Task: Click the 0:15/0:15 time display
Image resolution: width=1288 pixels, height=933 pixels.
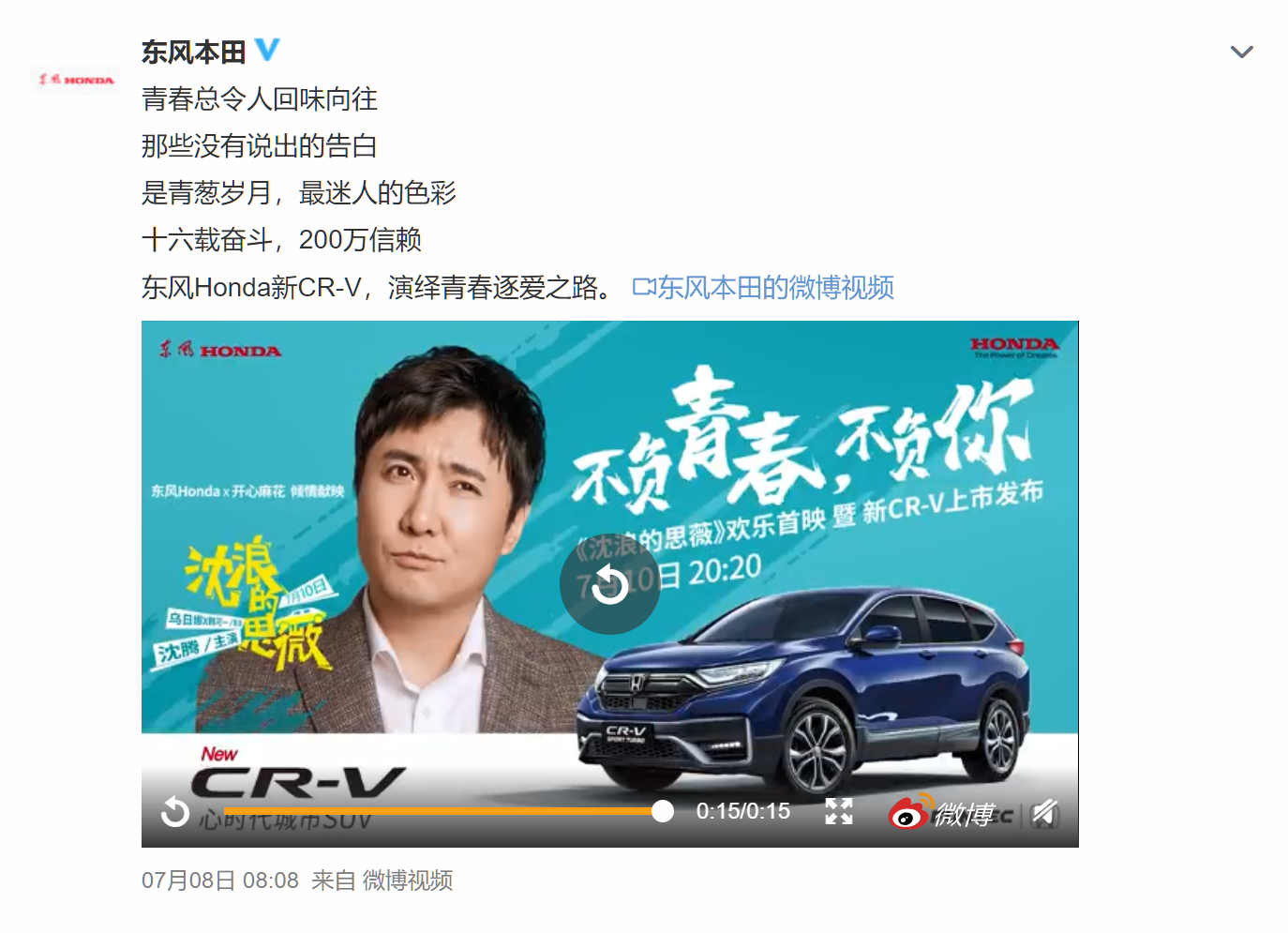Action: pos(742,811)
